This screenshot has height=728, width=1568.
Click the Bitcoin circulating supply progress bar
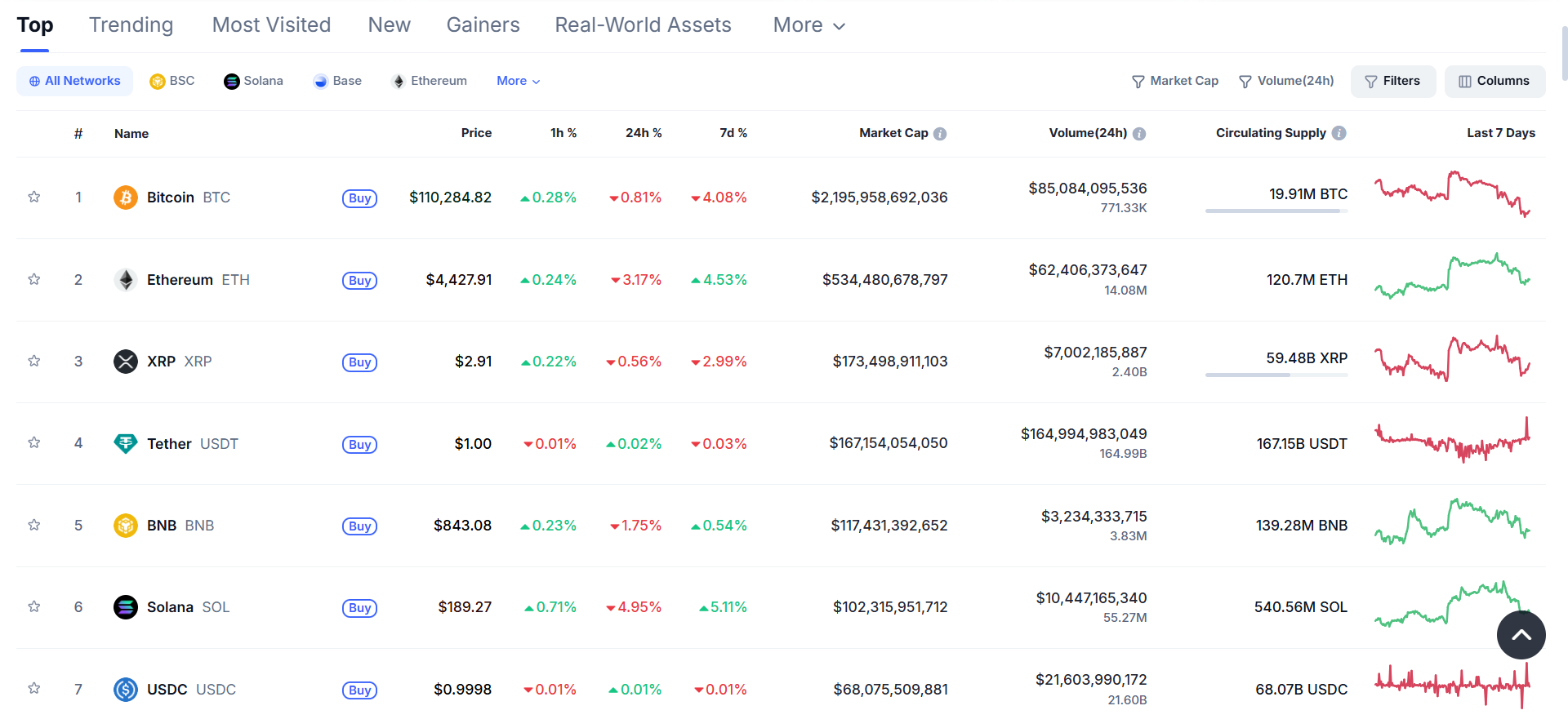coord(1276,211)
